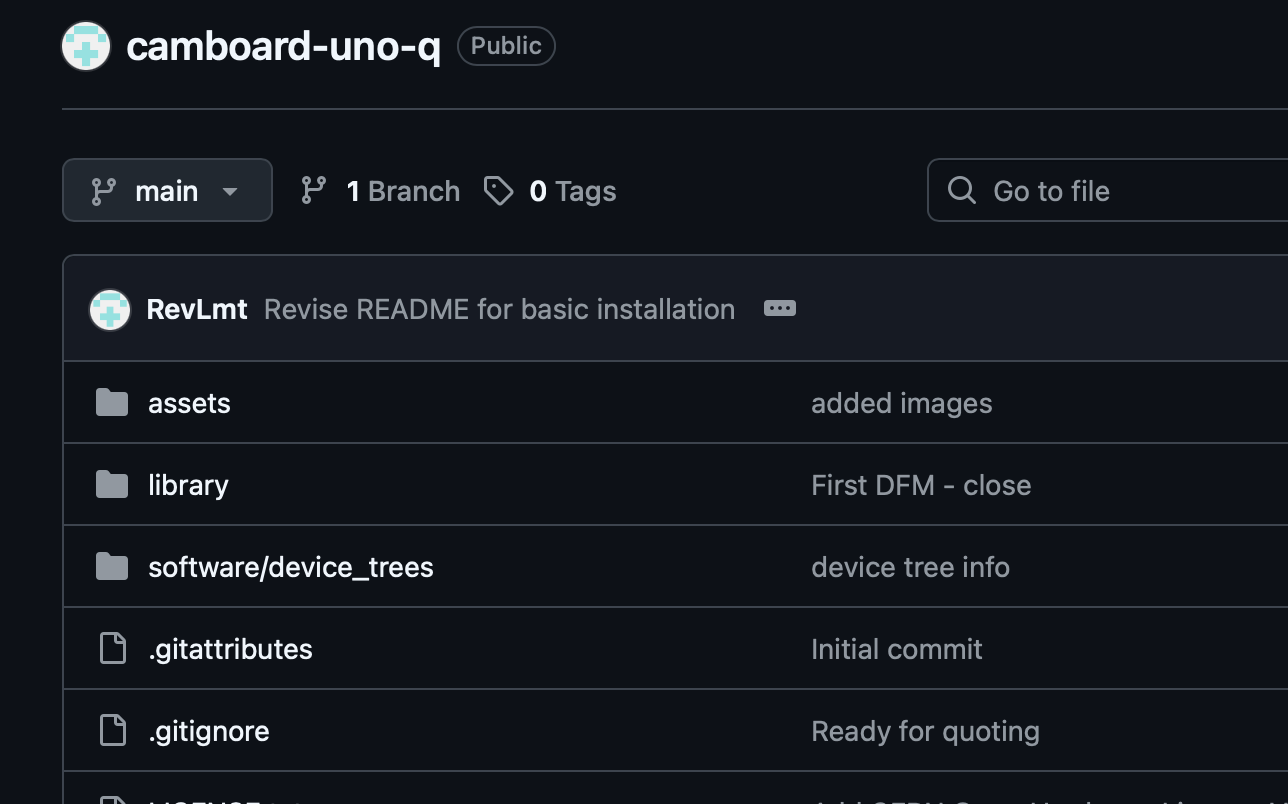Click the tags icon showing 0 Tags
Screen dimensions: 1288x804
[x=498, y=190]
